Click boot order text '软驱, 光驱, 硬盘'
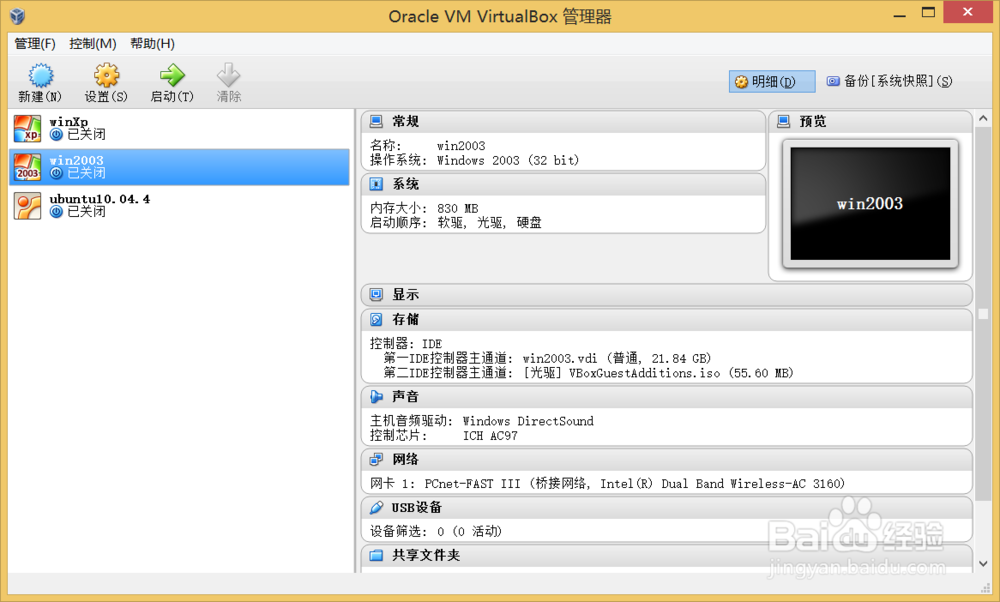The width and height of the screenshot is (1000, 602). click(x=489, y=223)
